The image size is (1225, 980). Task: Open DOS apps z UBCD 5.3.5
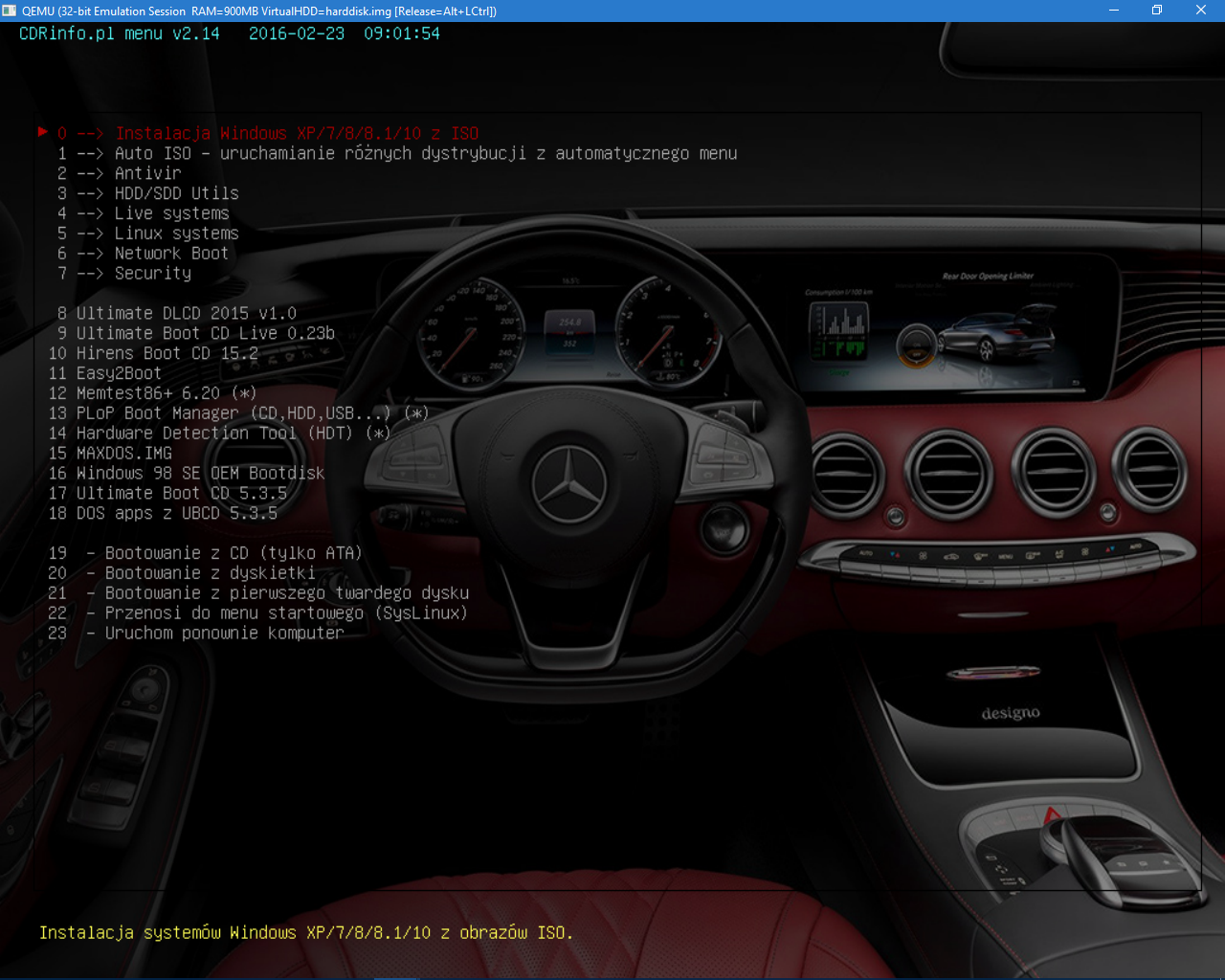click(163, 515)
